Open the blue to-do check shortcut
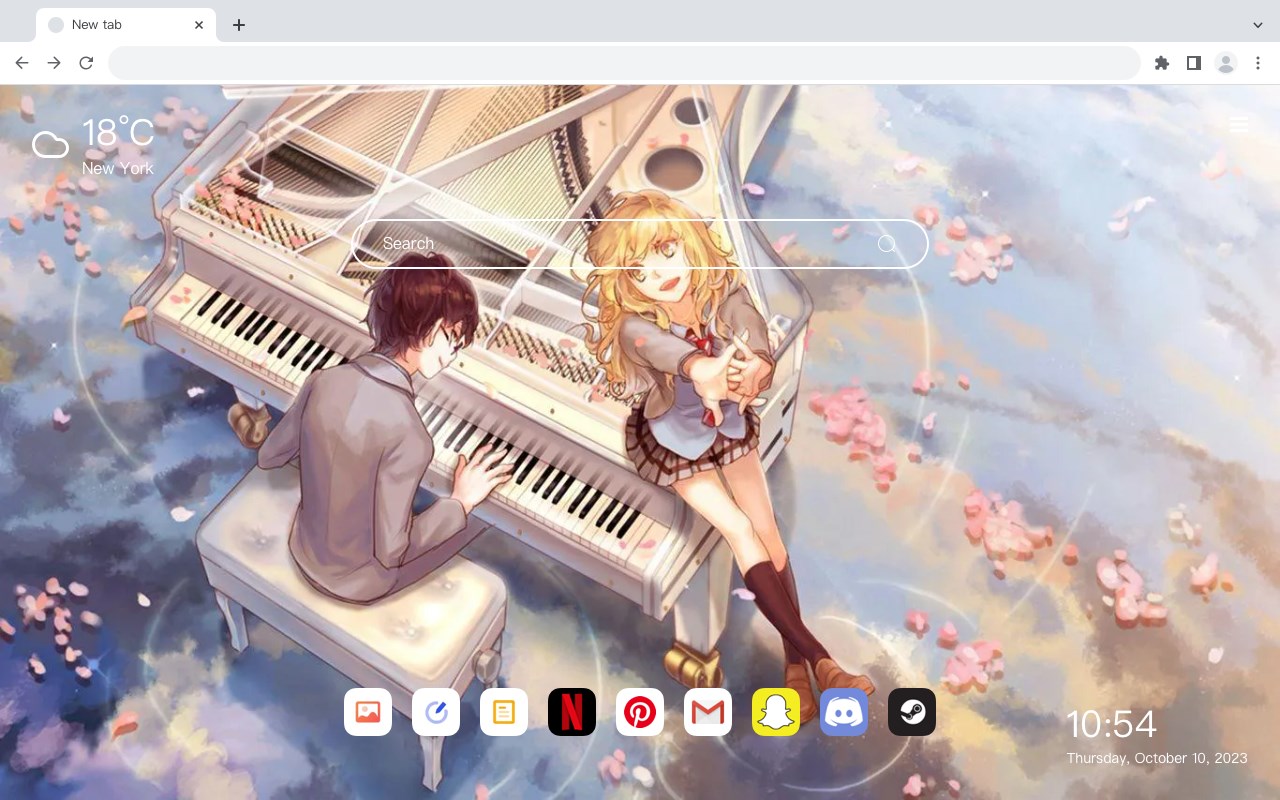Viewport: 1280px width, 800px height. click(436, 712)
